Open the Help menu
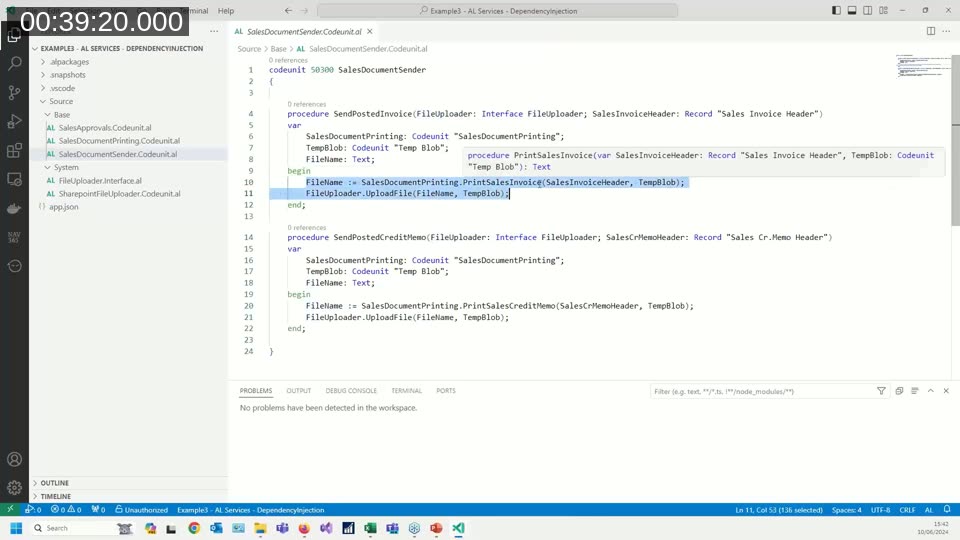This screenshot has width=960, height=540. pos(226,10)
